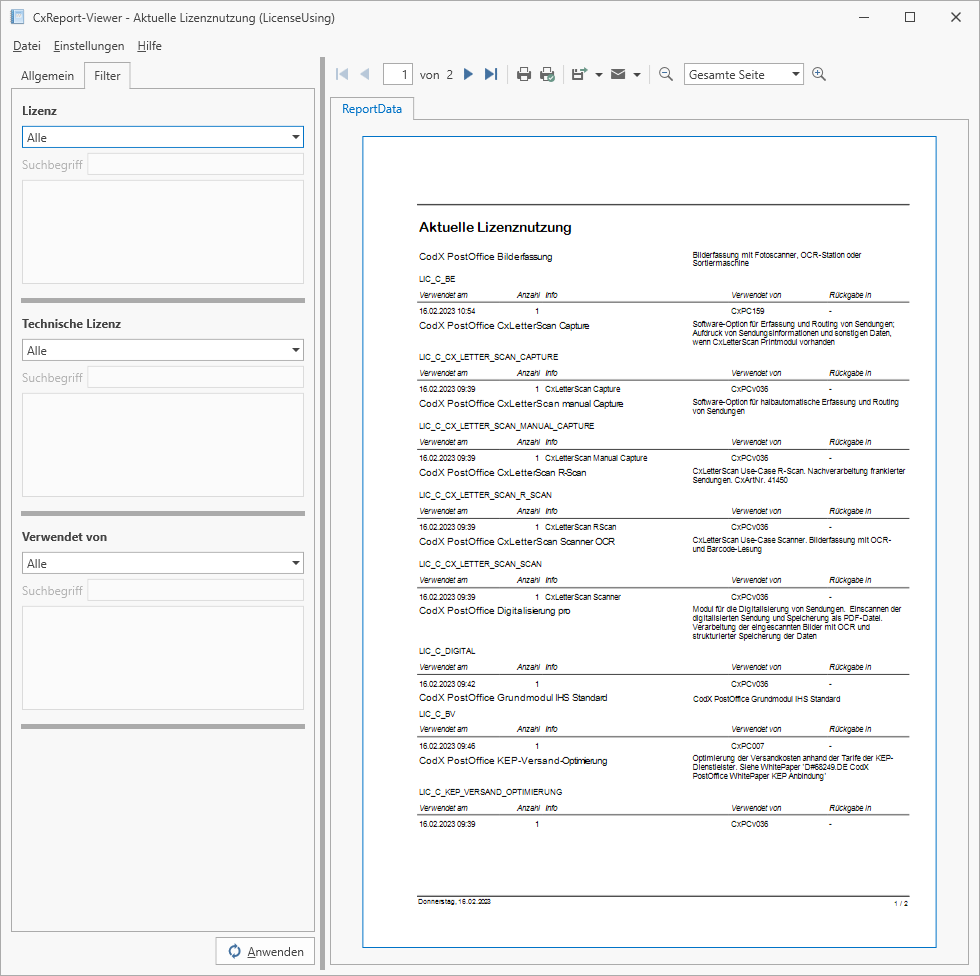This screenshot has height=976, width=980.
Task: Click the 'LIC_C_CX_LETTER_SCAN_CAPTURE' license key text
Action: tap(488, 357)
